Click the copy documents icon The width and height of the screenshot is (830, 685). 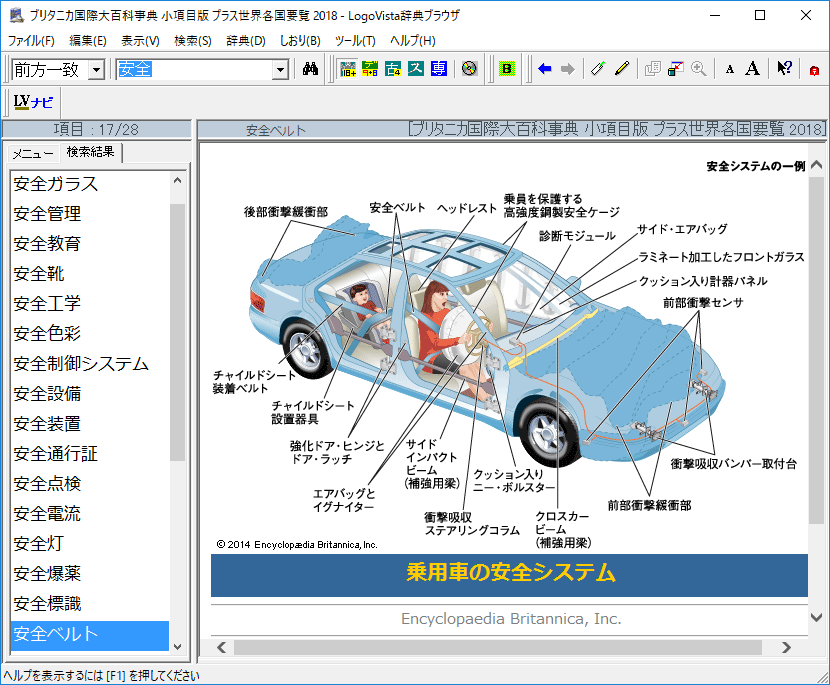click(653, 69)
